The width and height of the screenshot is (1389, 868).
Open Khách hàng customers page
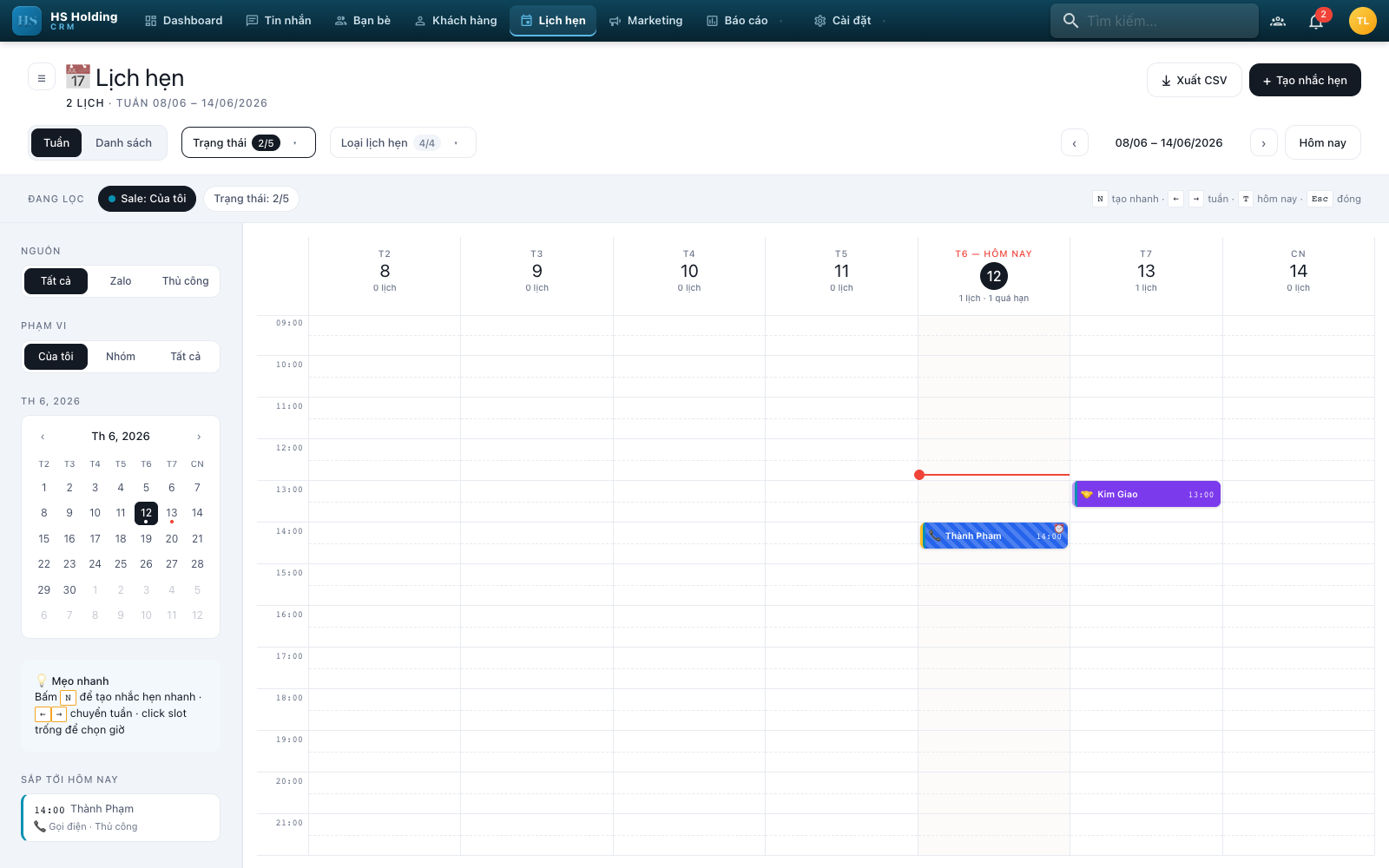point(456,20)
